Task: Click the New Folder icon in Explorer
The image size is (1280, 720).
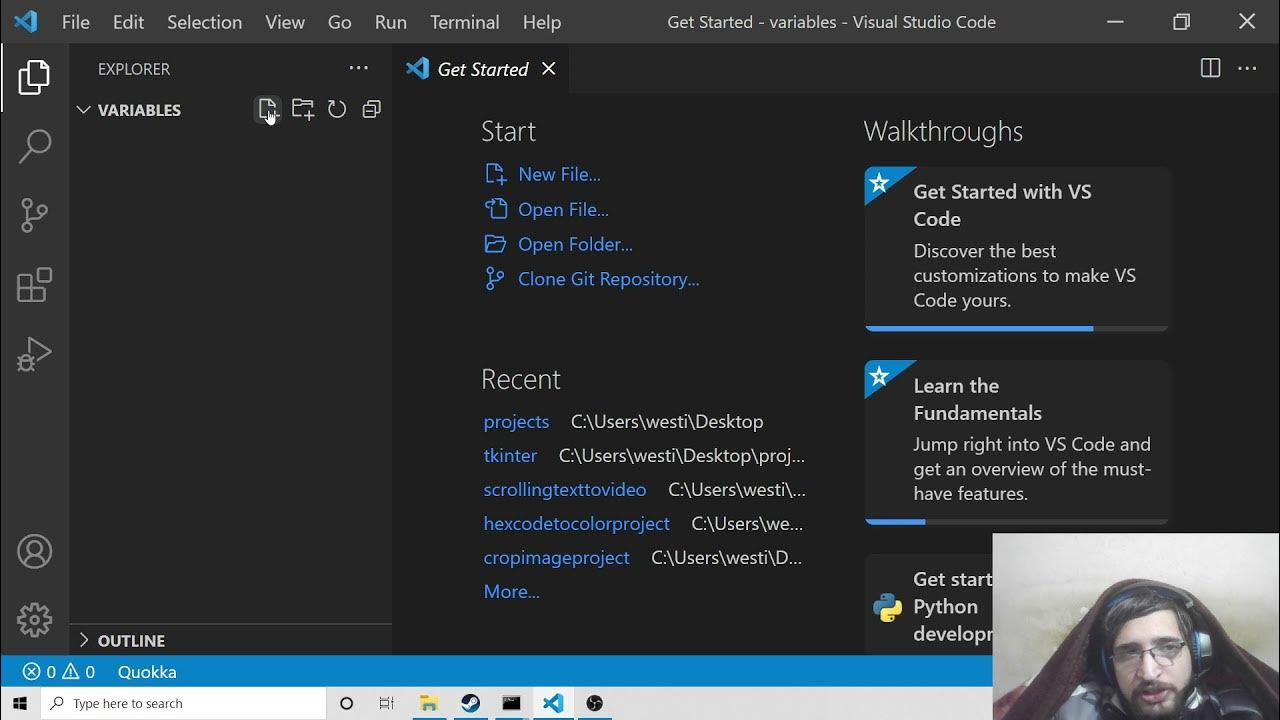Action: [x=302, y=109]
